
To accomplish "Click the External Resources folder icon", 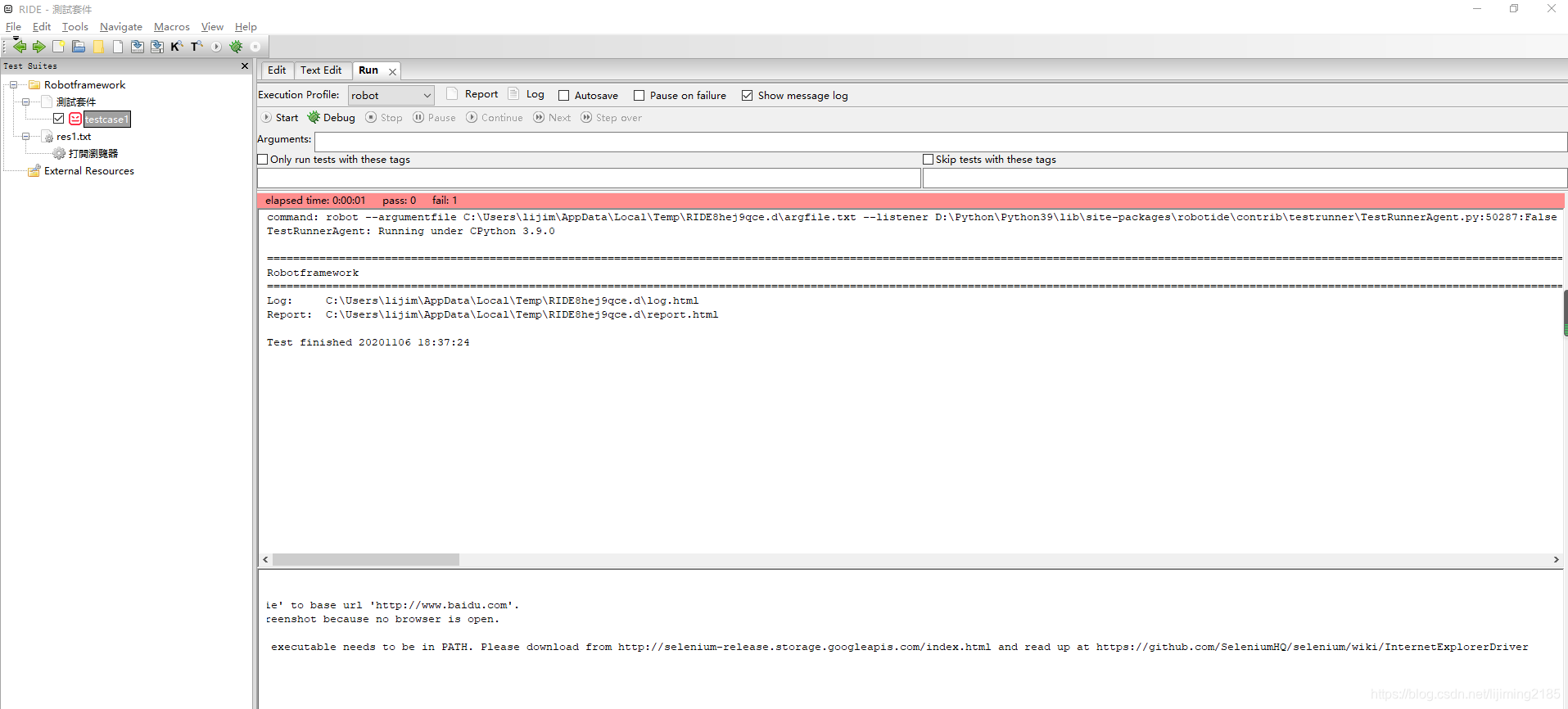I will 34,171.
